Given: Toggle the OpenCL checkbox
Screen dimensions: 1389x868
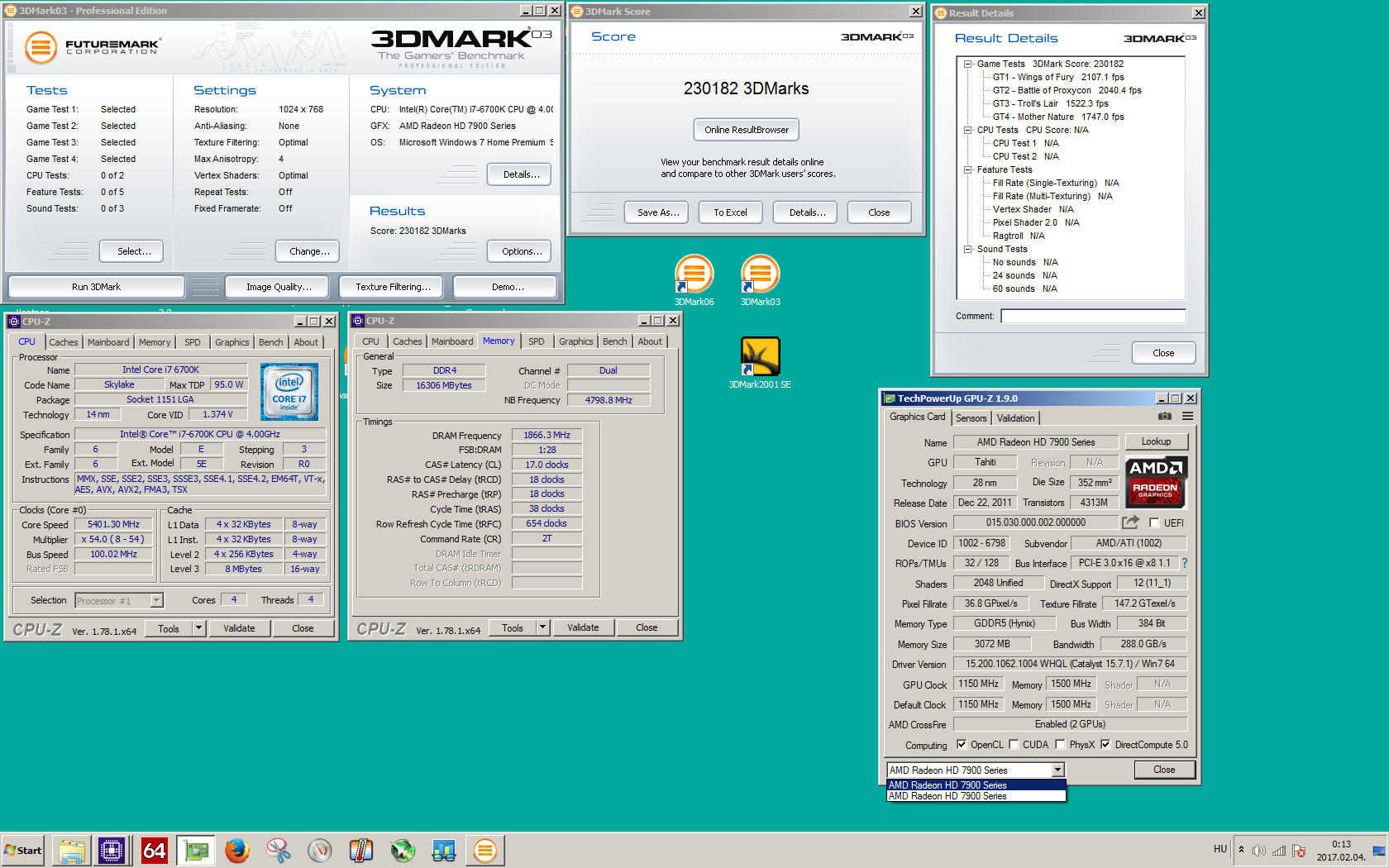Looking at the screenshot, I should [x=961, y=745].
